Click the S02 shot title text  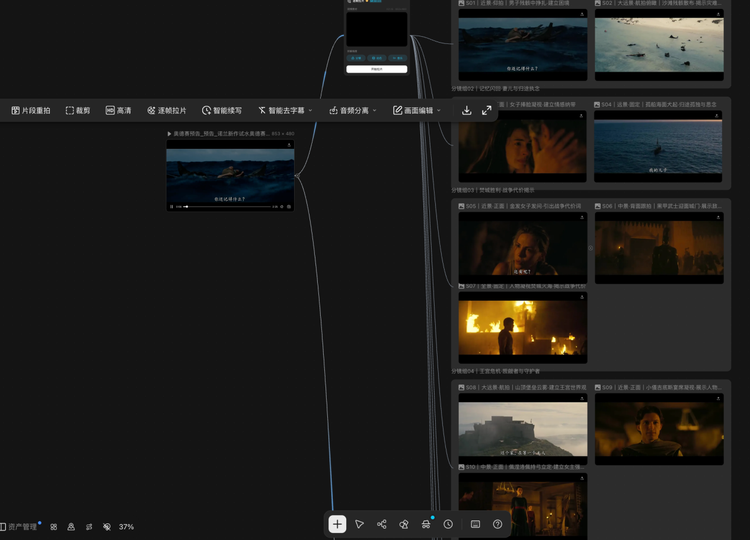point(662,3)
